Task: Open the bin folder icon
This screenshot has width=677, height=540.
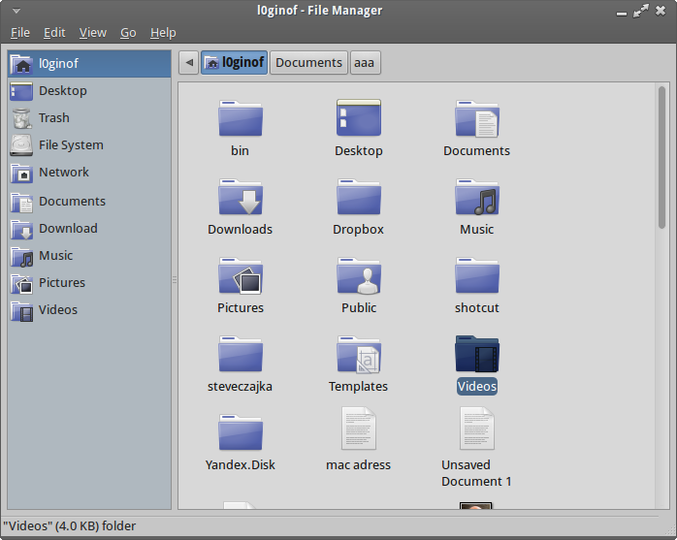Action: (x=240, y=118)
